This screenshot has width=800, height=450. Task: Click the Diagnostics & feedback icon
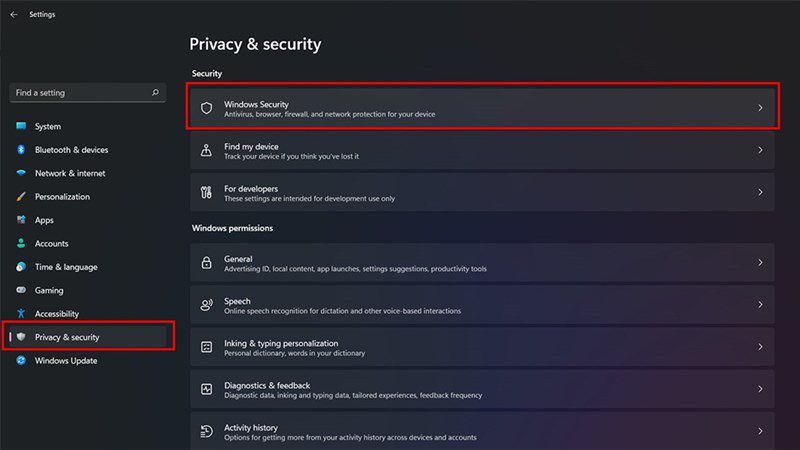pyautogui.click(x=206, y=389)
